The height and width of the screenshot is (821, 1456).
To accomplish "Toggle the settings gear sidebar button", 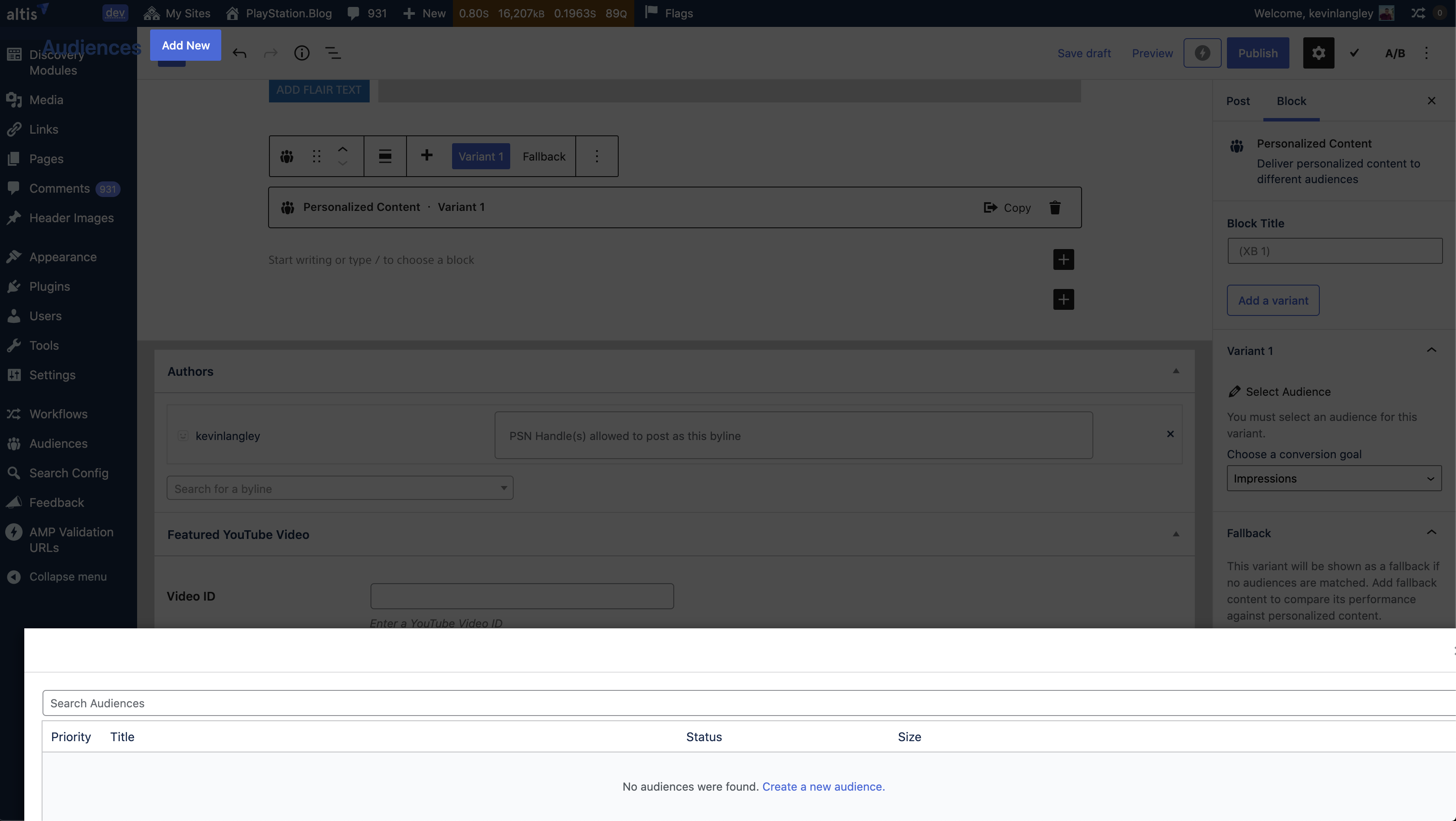I will tap(1318, 53).
